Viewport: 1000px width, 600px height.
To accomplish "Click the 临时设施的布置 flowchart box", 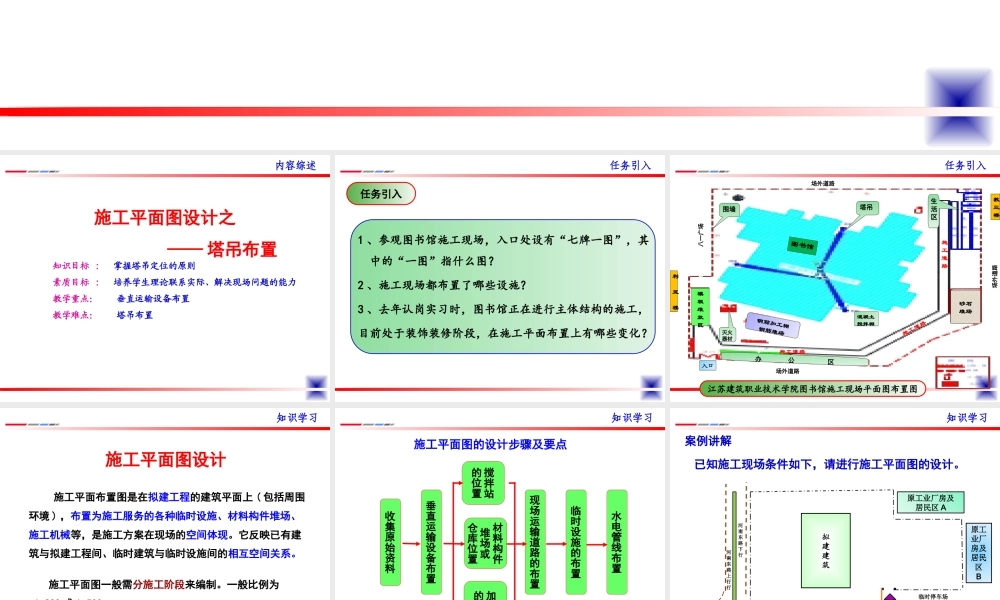I will [576, 542].
